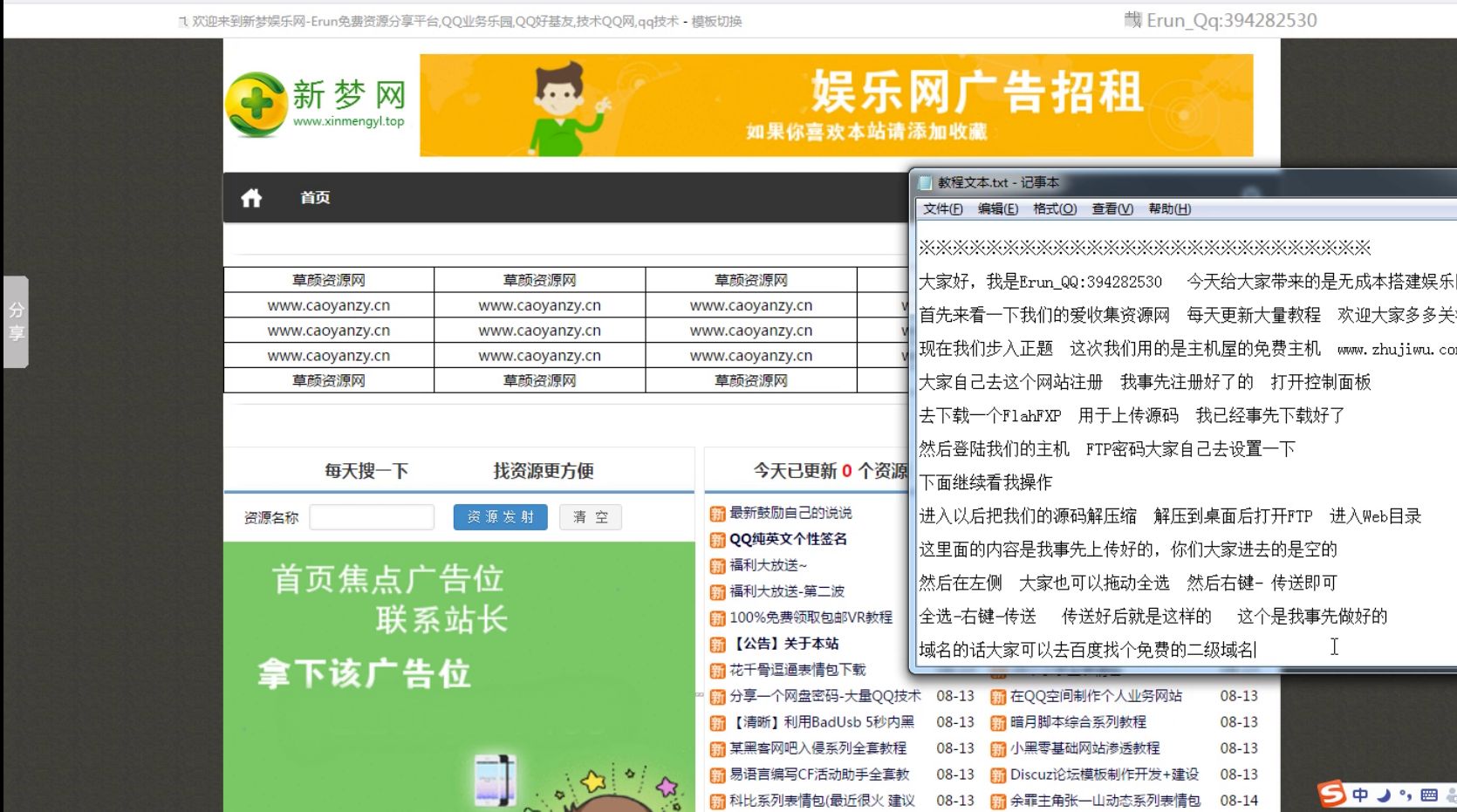Click 新 icon beside 花千骨逗逼表情包下载

point(717,671)
